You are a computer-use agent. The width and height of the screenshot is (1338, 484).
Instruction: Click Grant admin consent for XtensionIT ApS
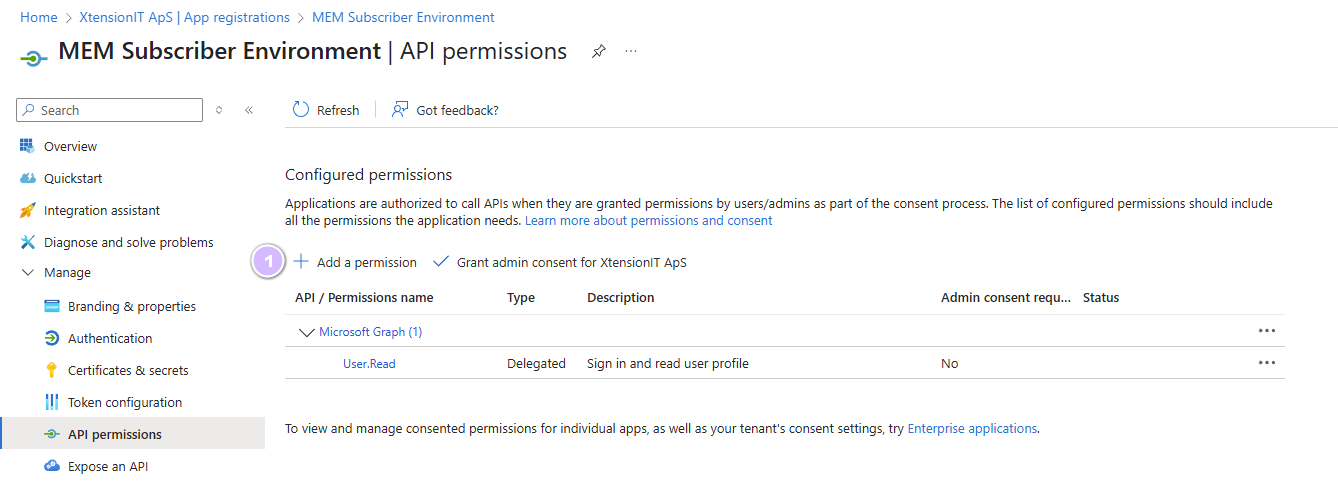coord(571,262)
